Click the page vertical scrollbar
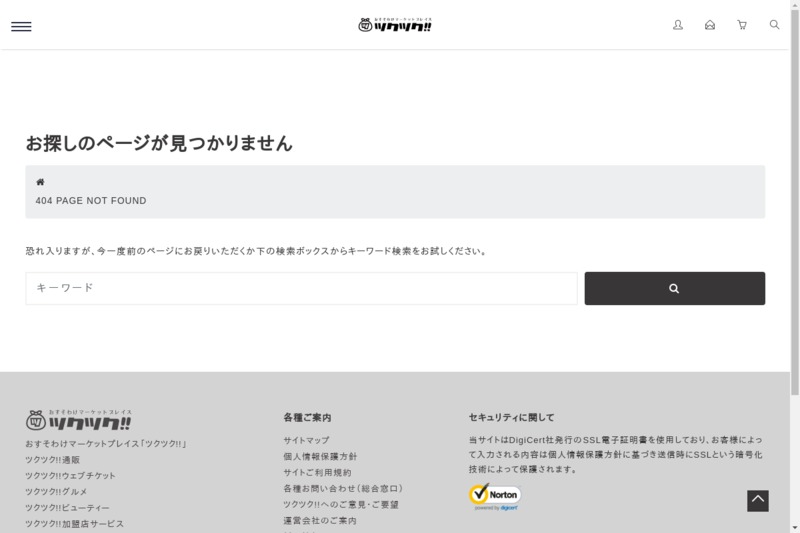This screenshot has height=533, width=800. point(794,200)
